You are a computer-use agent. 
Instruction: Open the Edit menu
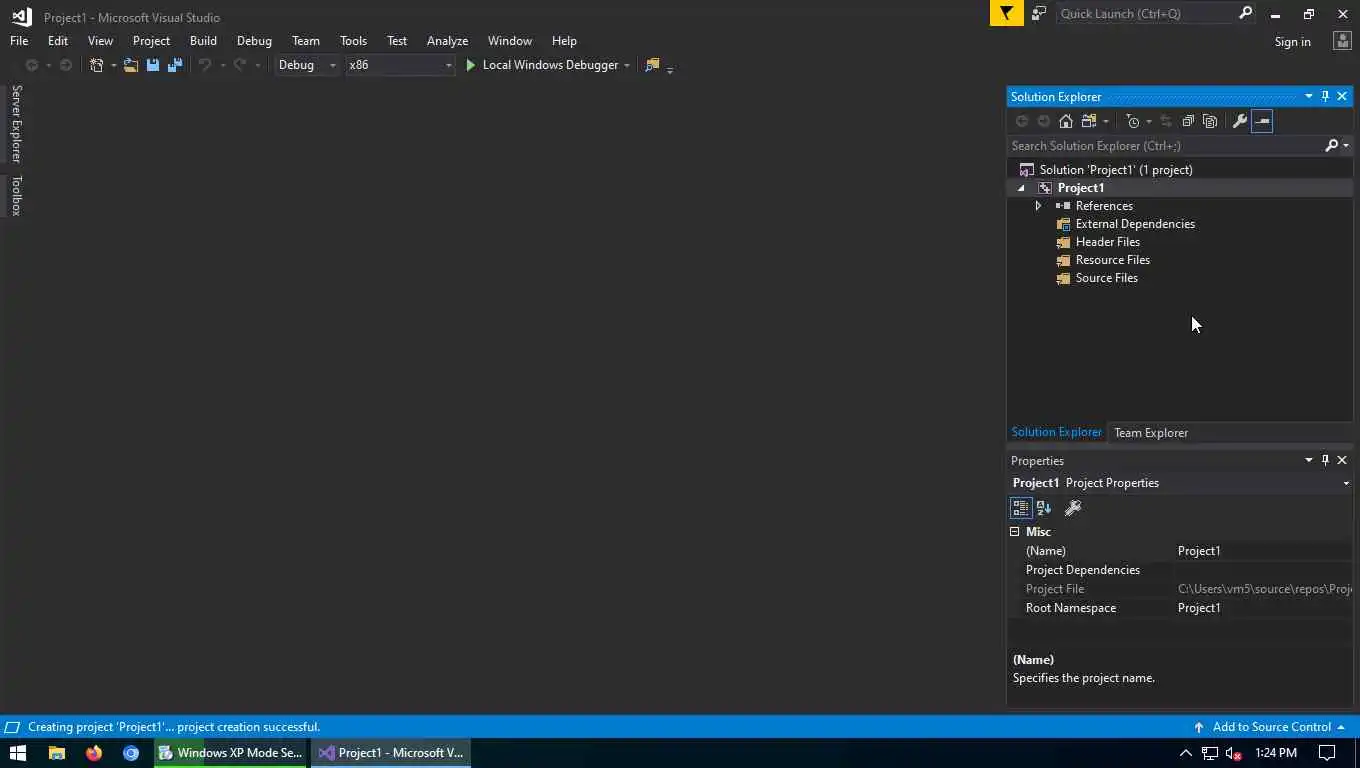(x=58, y=41)
